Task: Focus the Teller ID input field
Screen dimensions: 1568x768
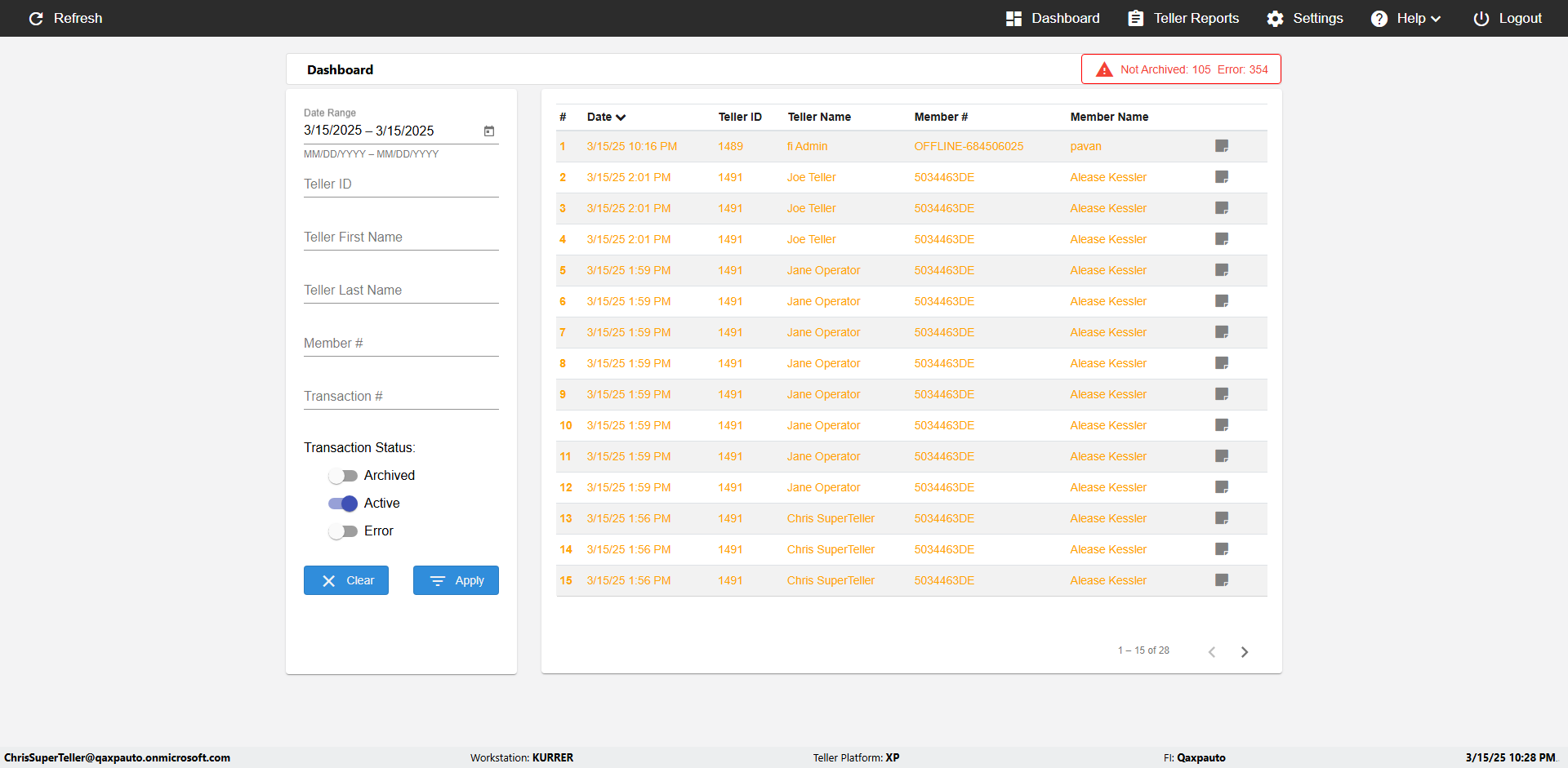Action: [x=401, y=184]
